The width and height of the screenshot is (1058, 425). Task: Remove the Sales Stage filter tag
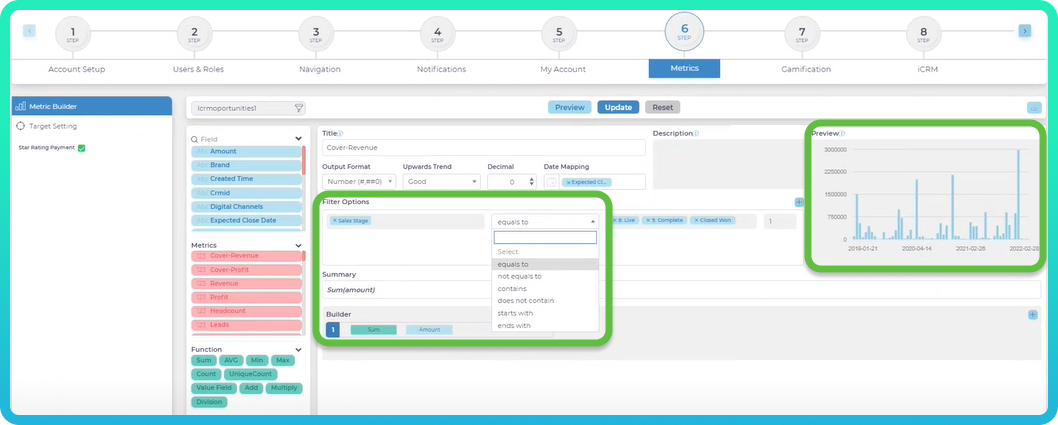(335, 221)
